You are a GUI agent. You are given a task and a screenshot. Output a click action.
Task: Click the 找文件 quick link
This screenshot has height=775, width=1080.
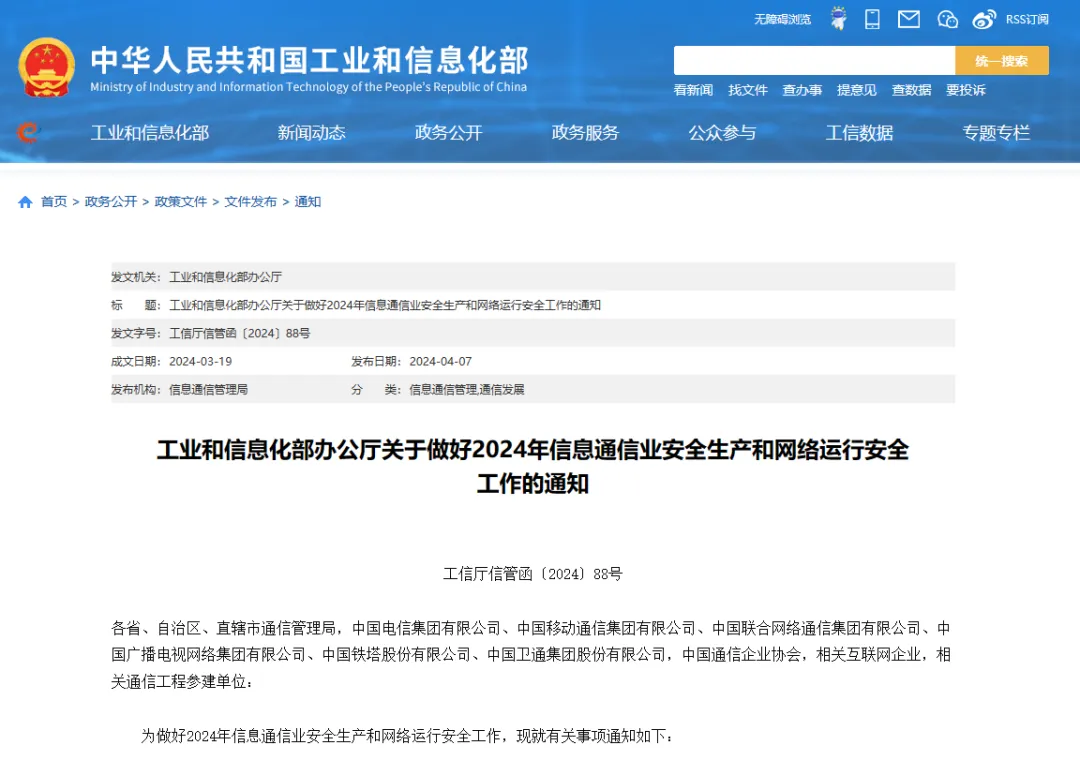(x=748, y=90)
